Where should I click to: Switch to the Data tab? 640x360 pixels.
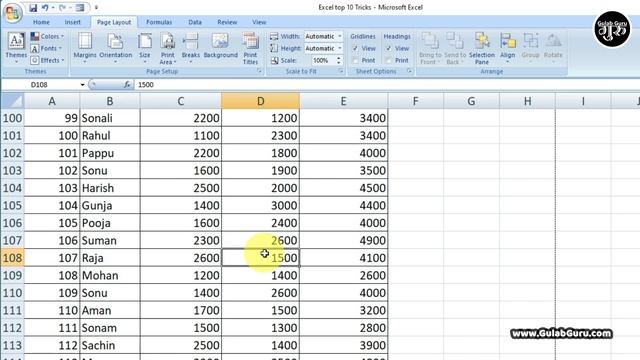coord(195,22)
